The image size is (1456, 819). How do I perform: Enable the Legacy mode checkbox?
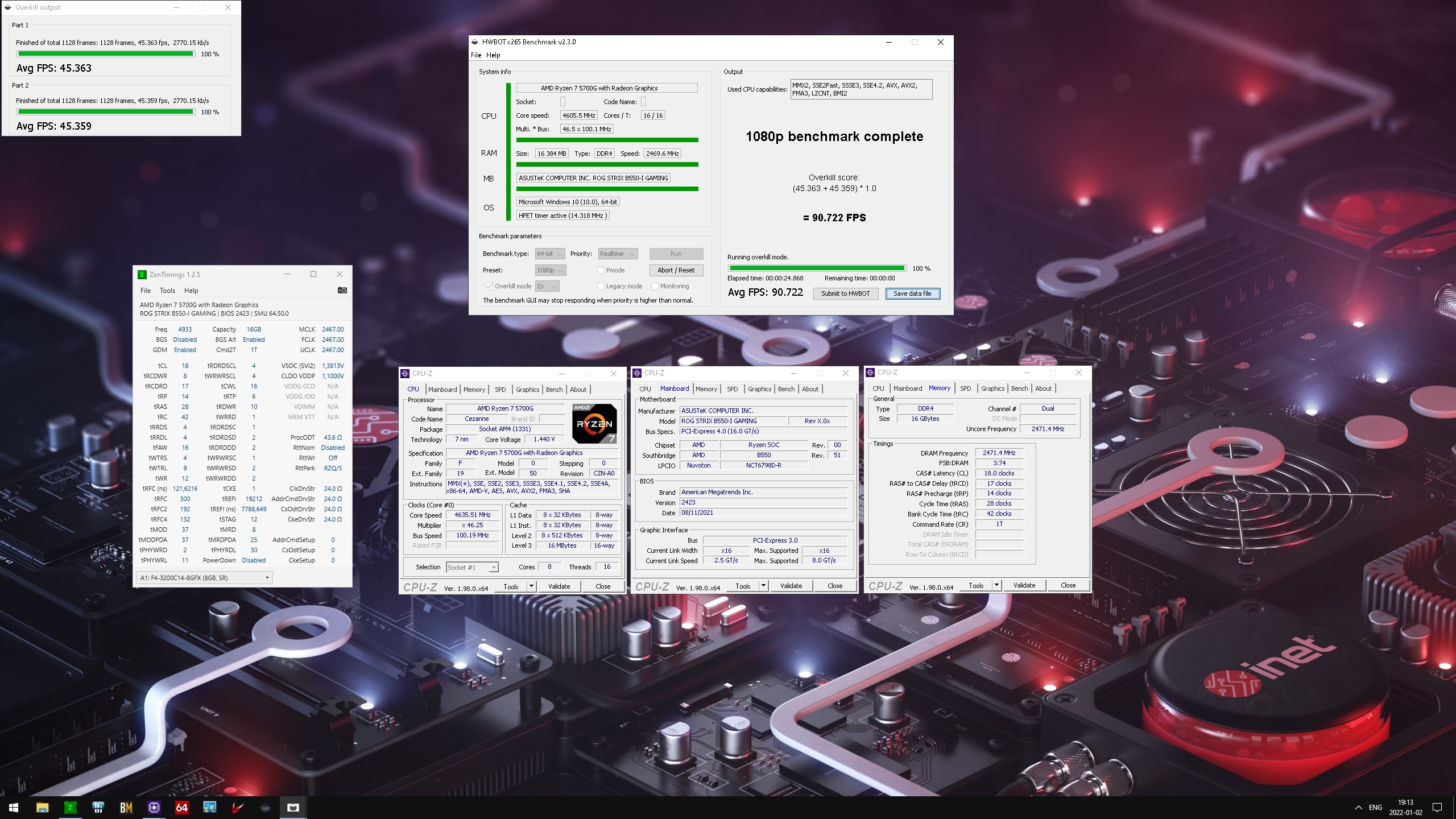coord(601,286)
